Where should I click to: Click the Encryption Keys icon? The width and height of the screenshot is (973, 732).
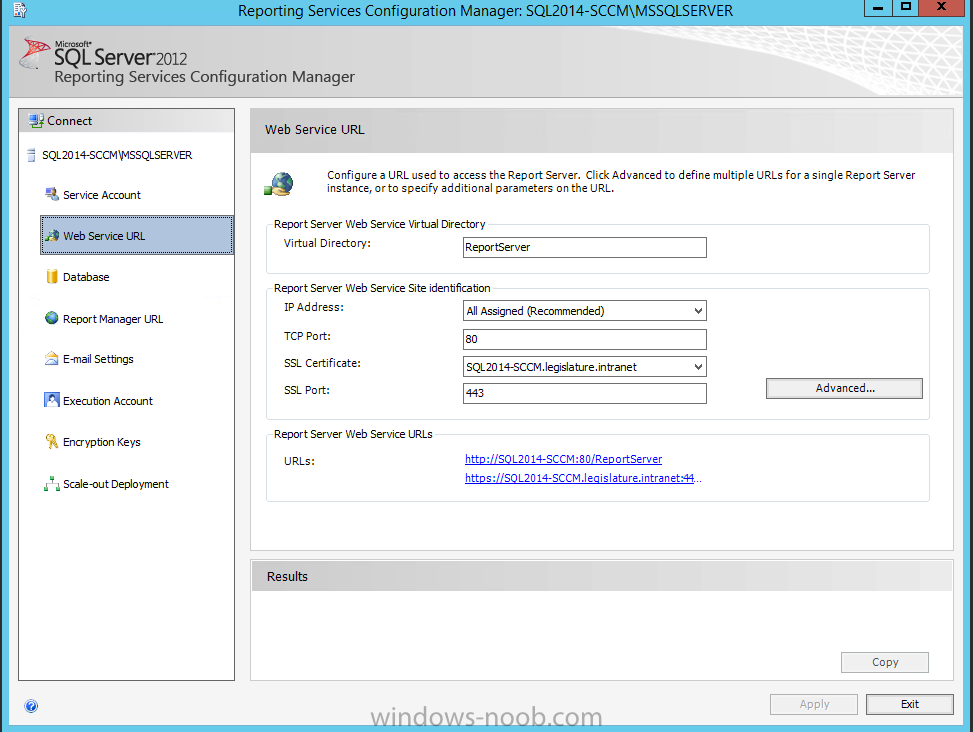click(52, 441)
